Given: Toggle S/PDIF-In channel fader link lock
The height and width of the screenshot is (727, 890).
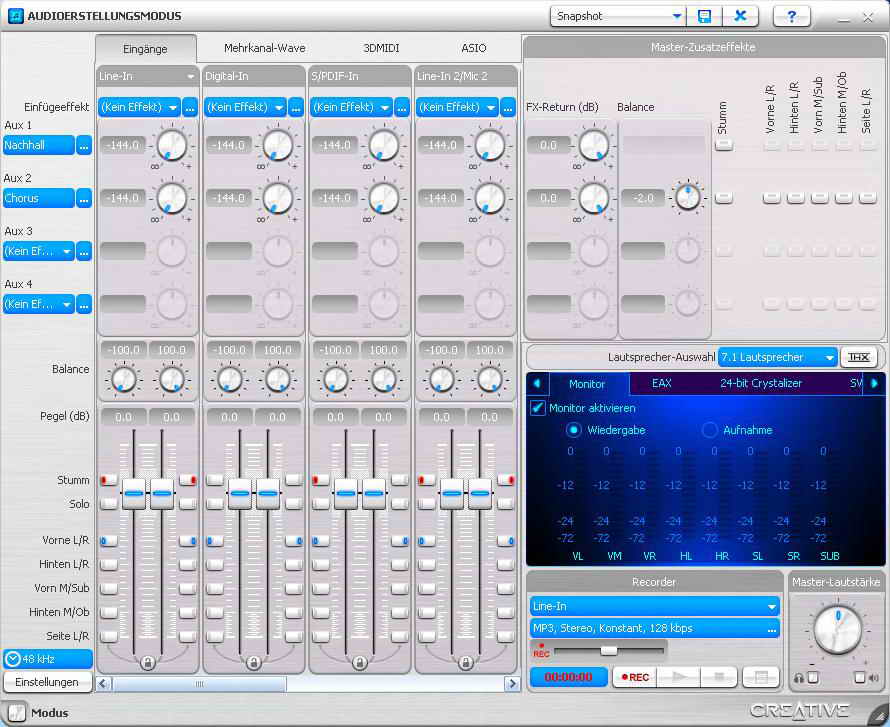Looking at the screenshot, I should tap(359, 662).
